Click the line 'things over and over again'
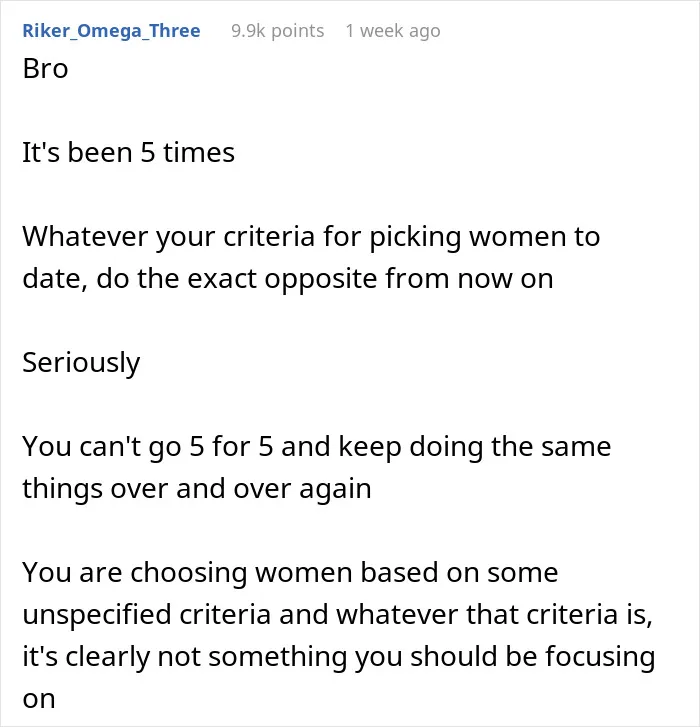Image resolution: width=700 pixels, height=727 pixels. pyautogui.click(x=197, y=489)
